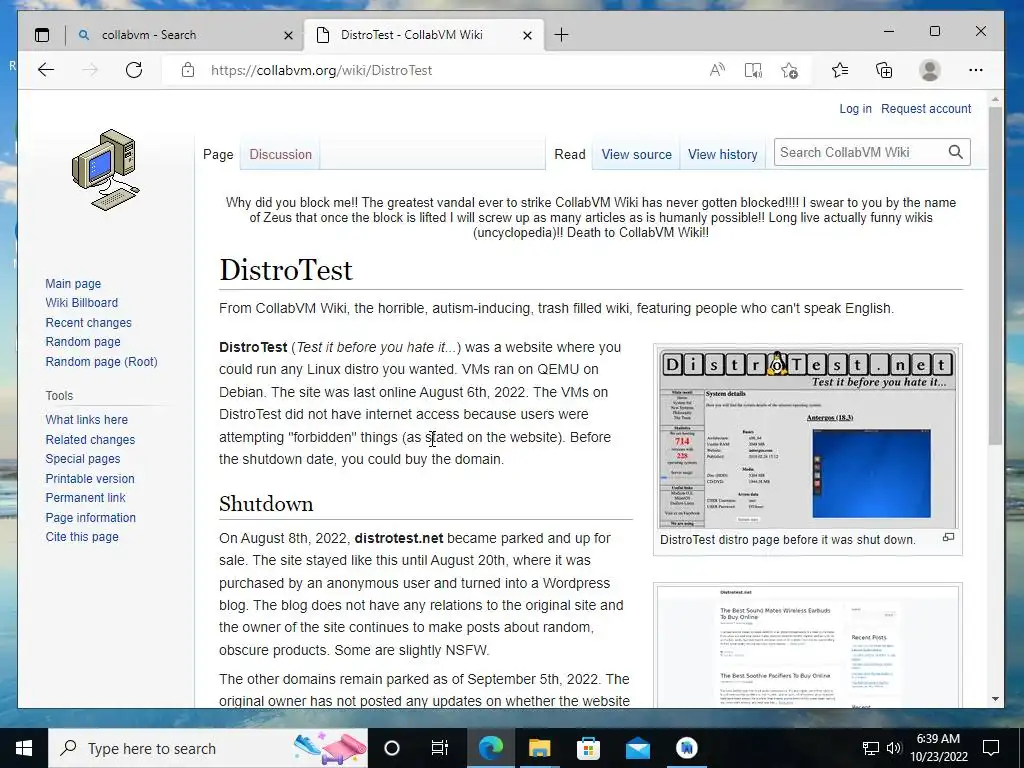
Task: Open What links here
Action: click(x=86, y=420)
